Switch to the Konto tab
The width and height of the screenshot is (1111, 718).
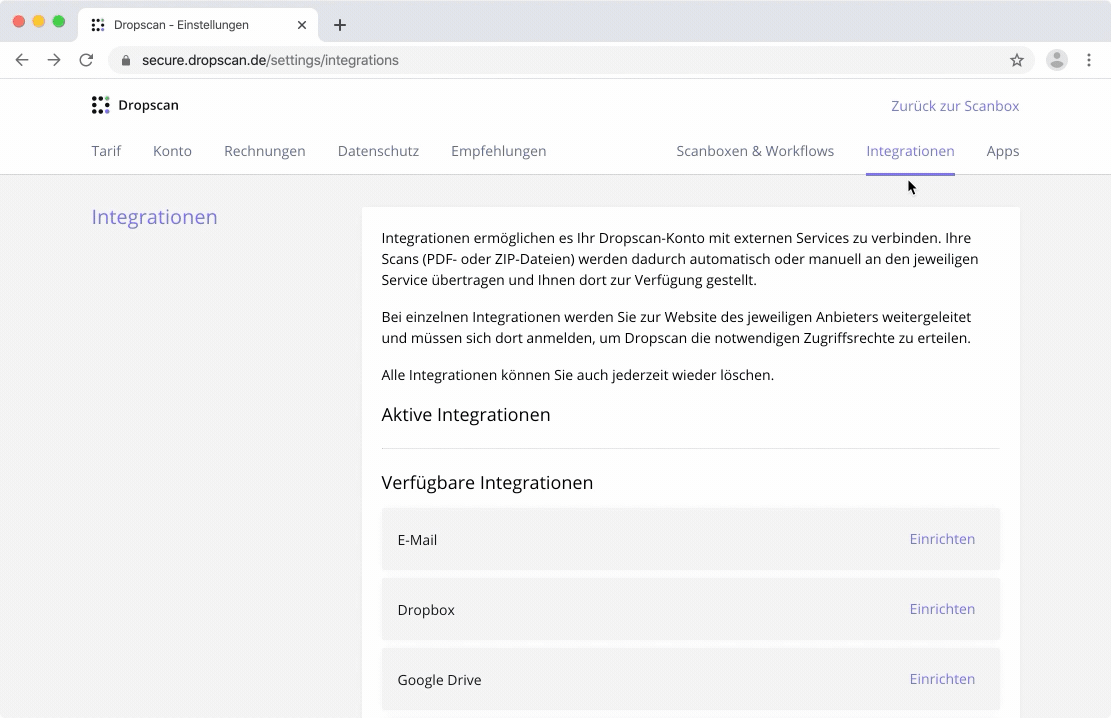click(172, 151)
